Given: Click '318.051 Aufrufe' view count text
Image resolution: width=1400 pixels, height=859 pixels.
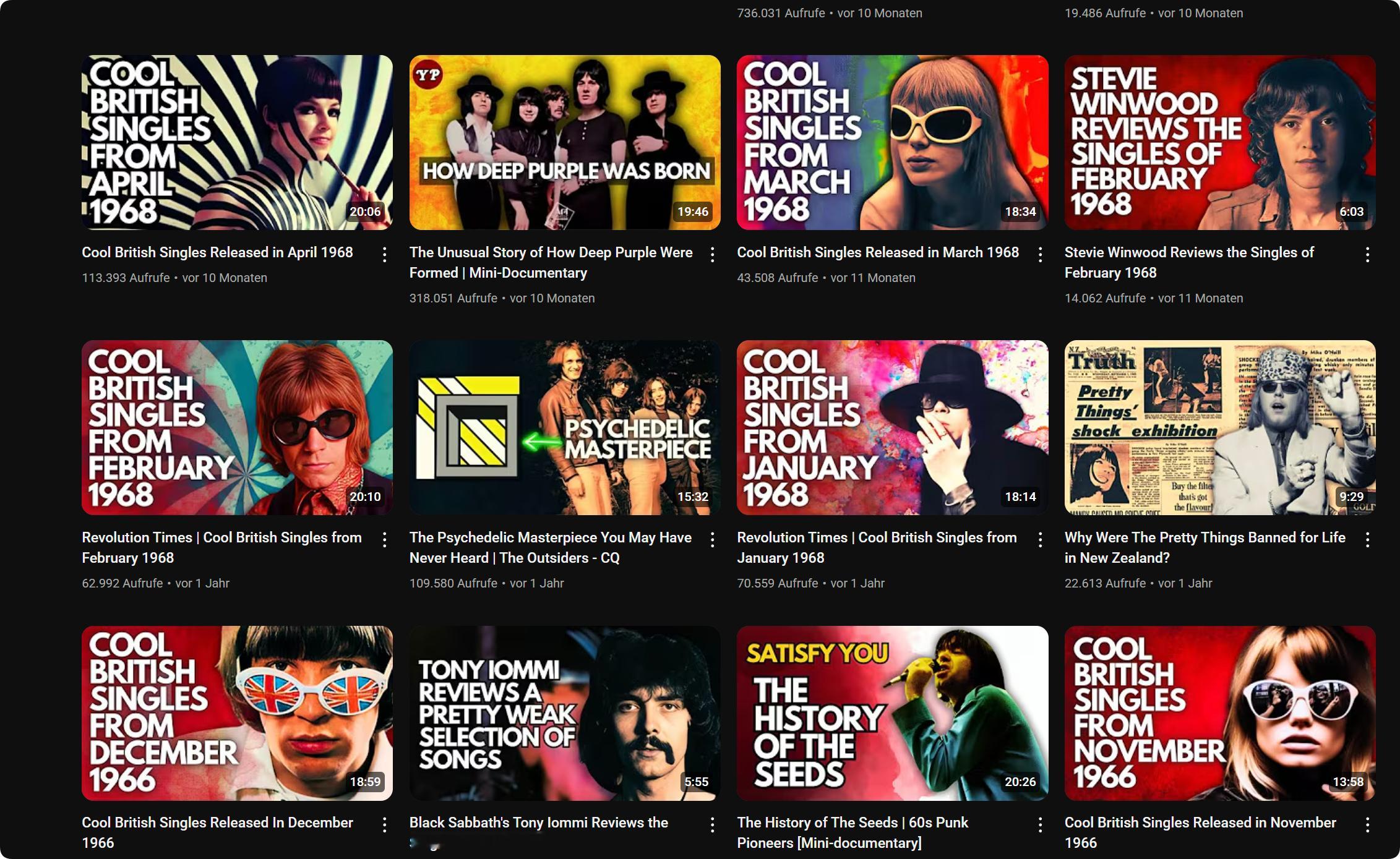Looking at the screenshot, I should pyautogui.click(x=453, y=298).
